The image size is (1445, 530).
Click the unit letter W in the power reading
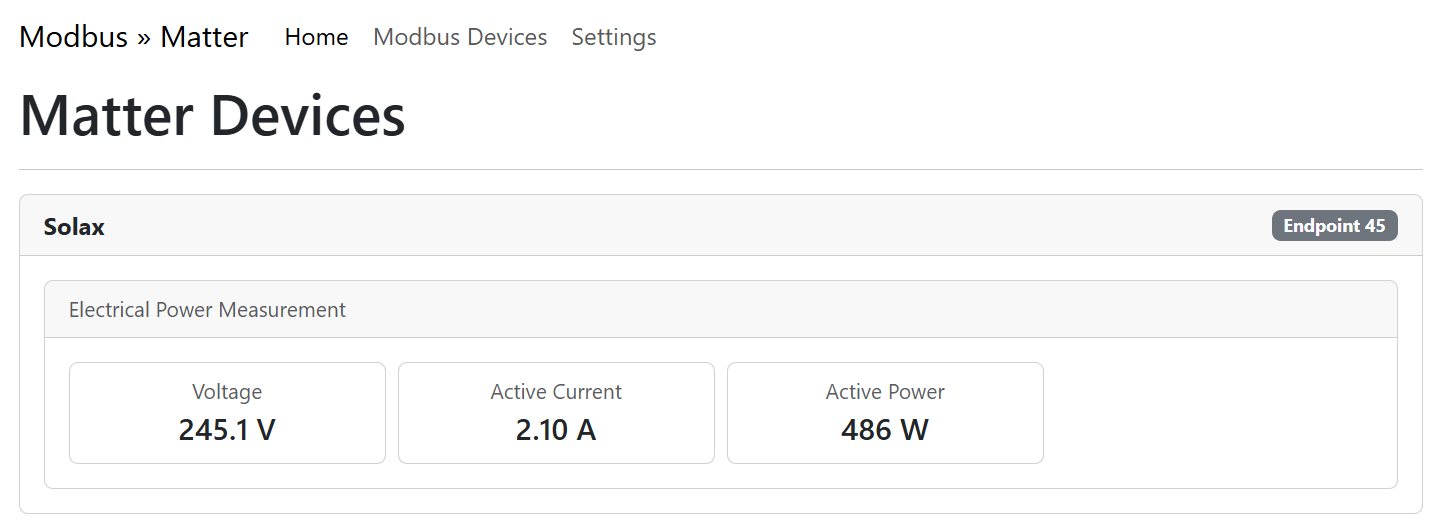click(914, 430)
